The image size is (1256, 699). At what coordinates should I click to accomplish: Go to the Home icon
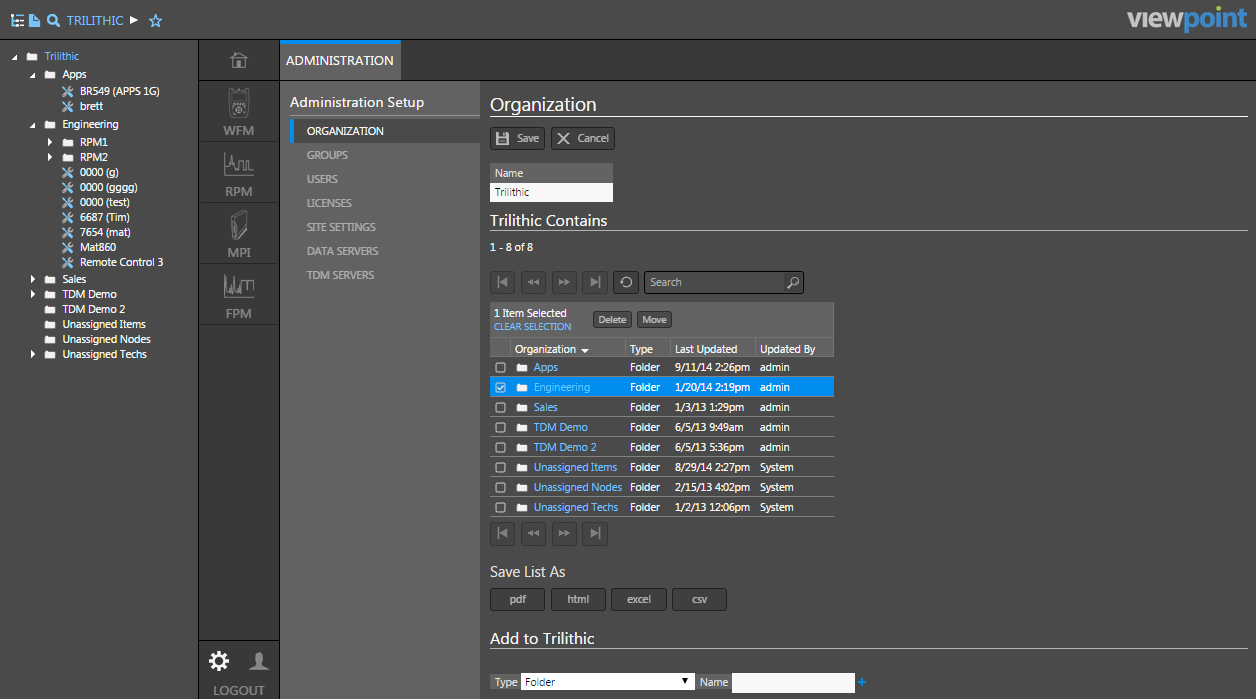click(239, 60)
